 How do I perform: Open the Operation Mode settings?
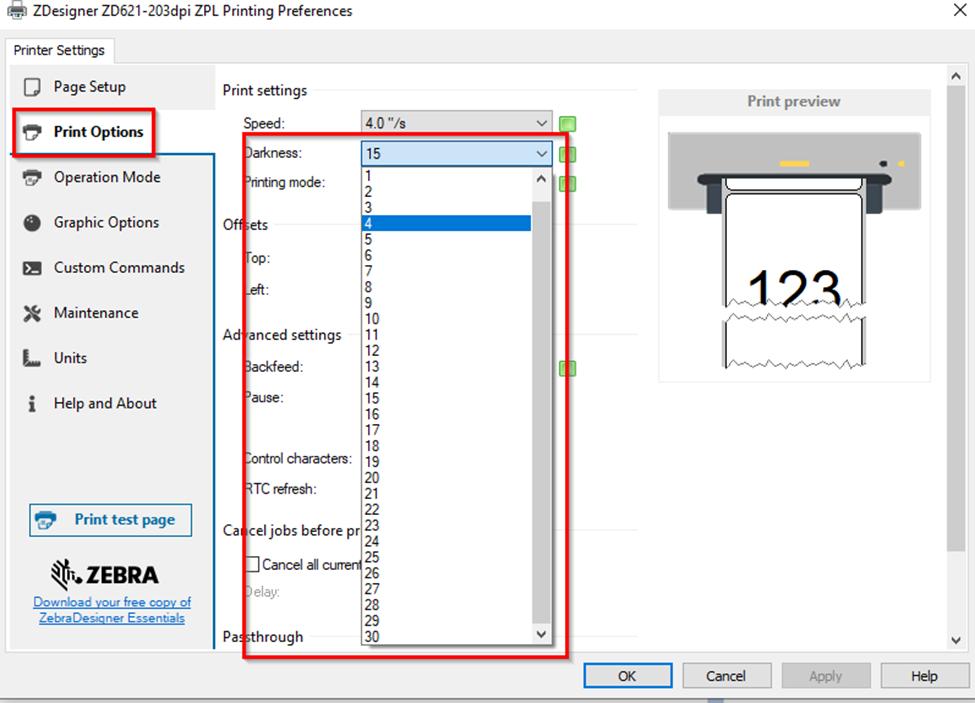tap(105, 177)
